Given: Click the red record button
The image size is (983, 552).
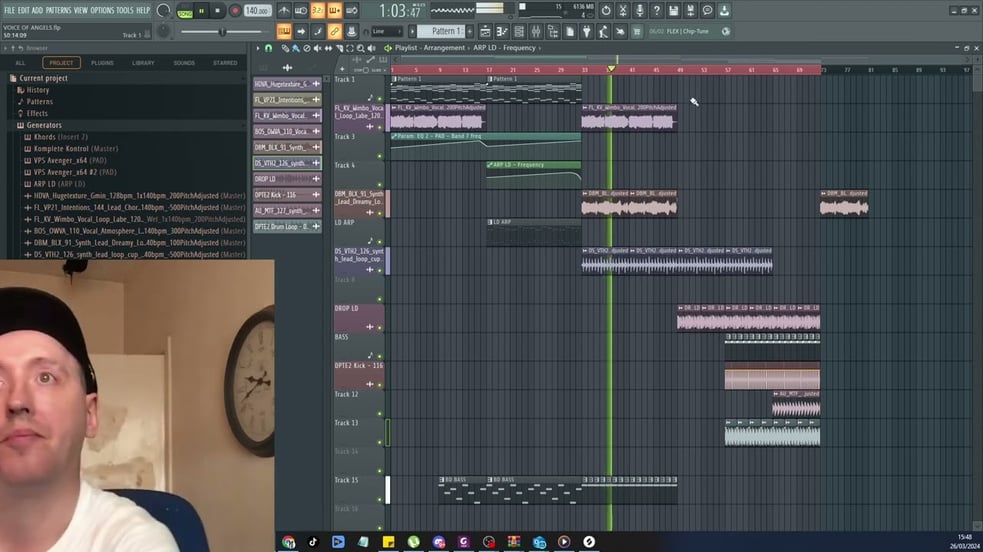Looking at the screenshot, I should tap(235, 11).
